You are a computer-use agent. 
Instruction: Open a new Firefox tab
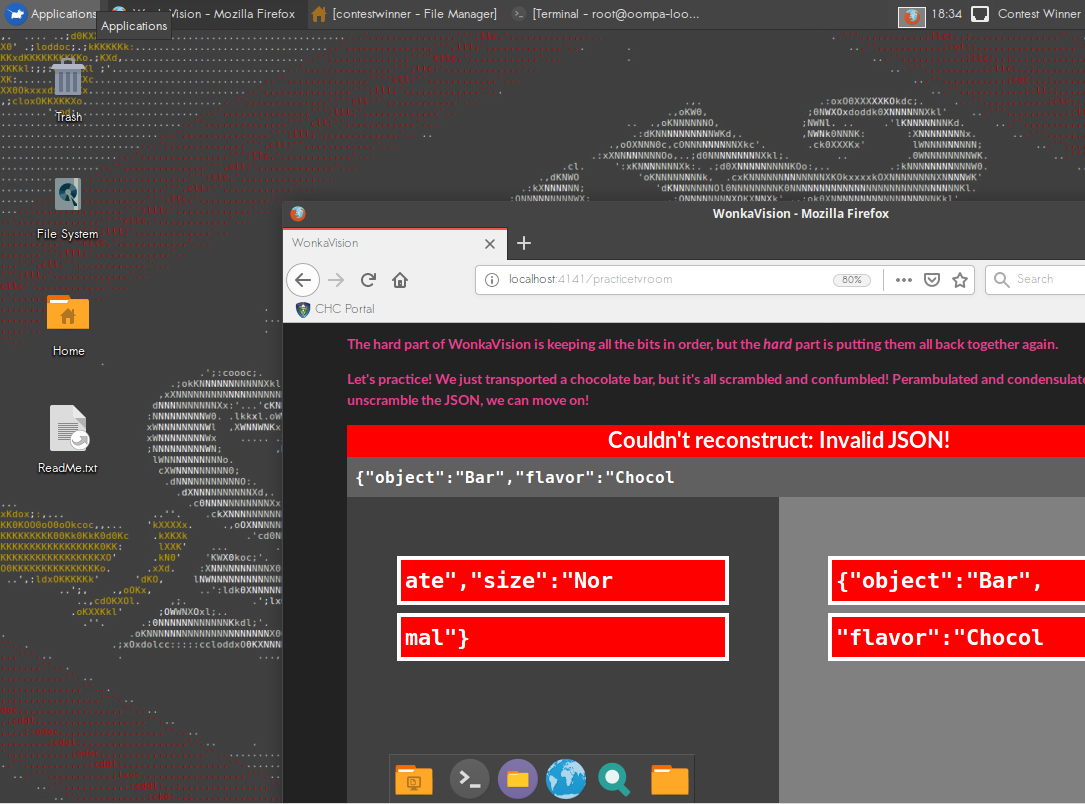523,243
